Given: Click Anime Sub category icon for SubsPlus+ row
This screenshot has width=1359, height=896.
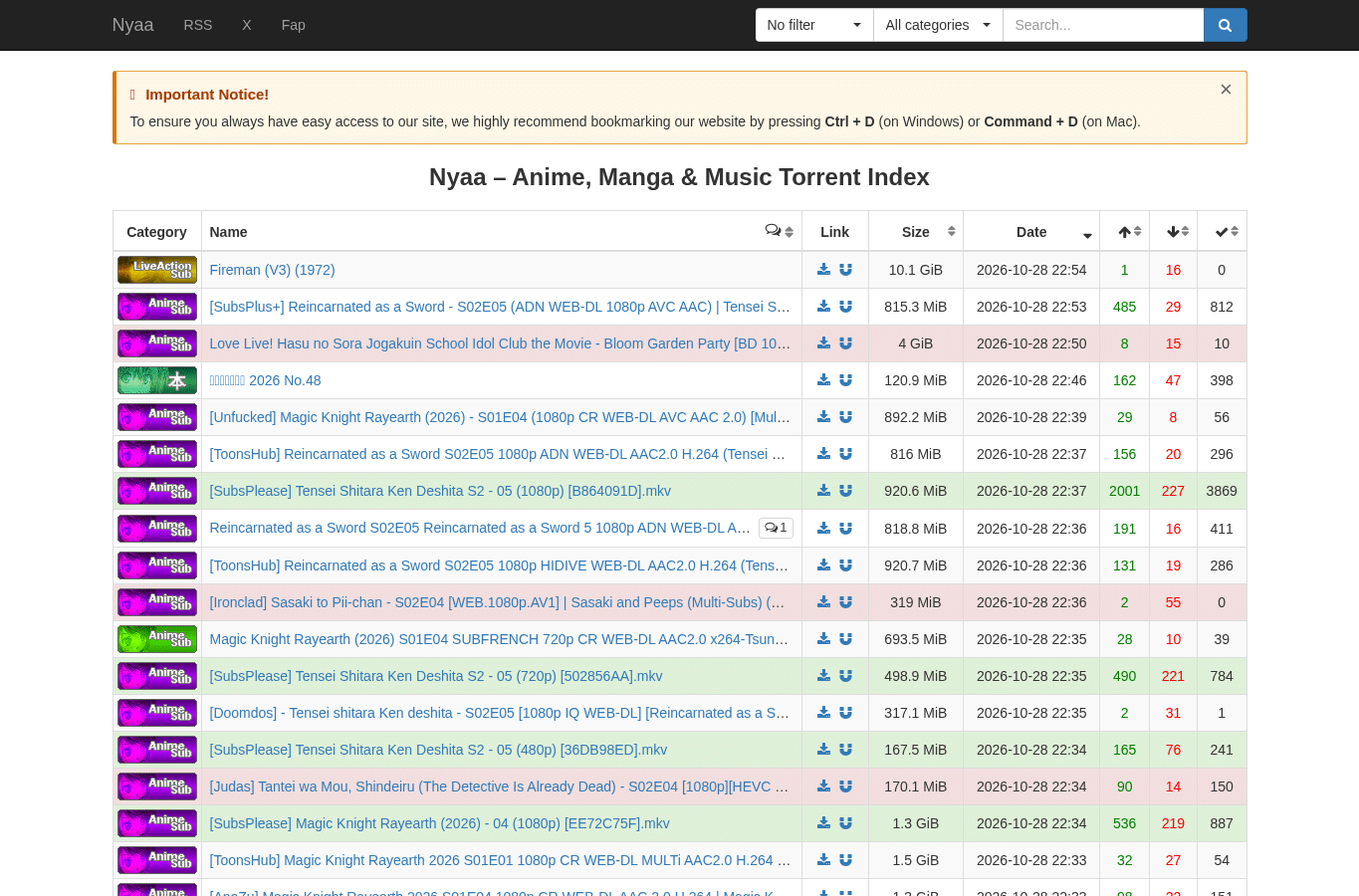Looking at the screenshot, I should pos(157,307).
